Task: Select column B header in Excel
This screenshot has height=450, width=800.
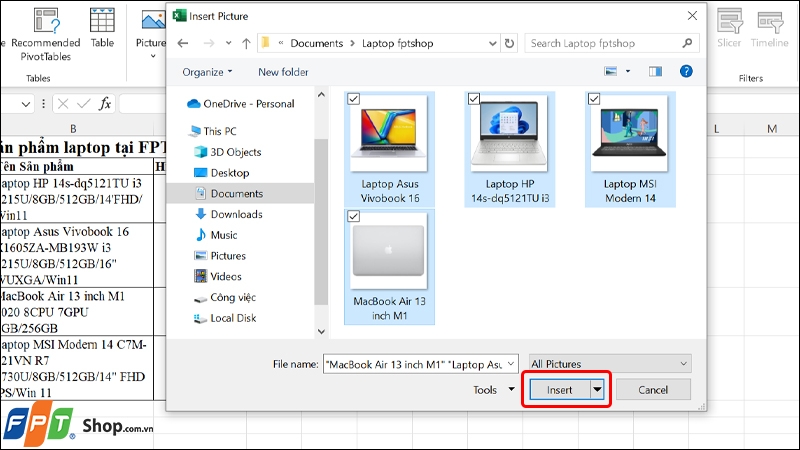Action: [73, 129]
